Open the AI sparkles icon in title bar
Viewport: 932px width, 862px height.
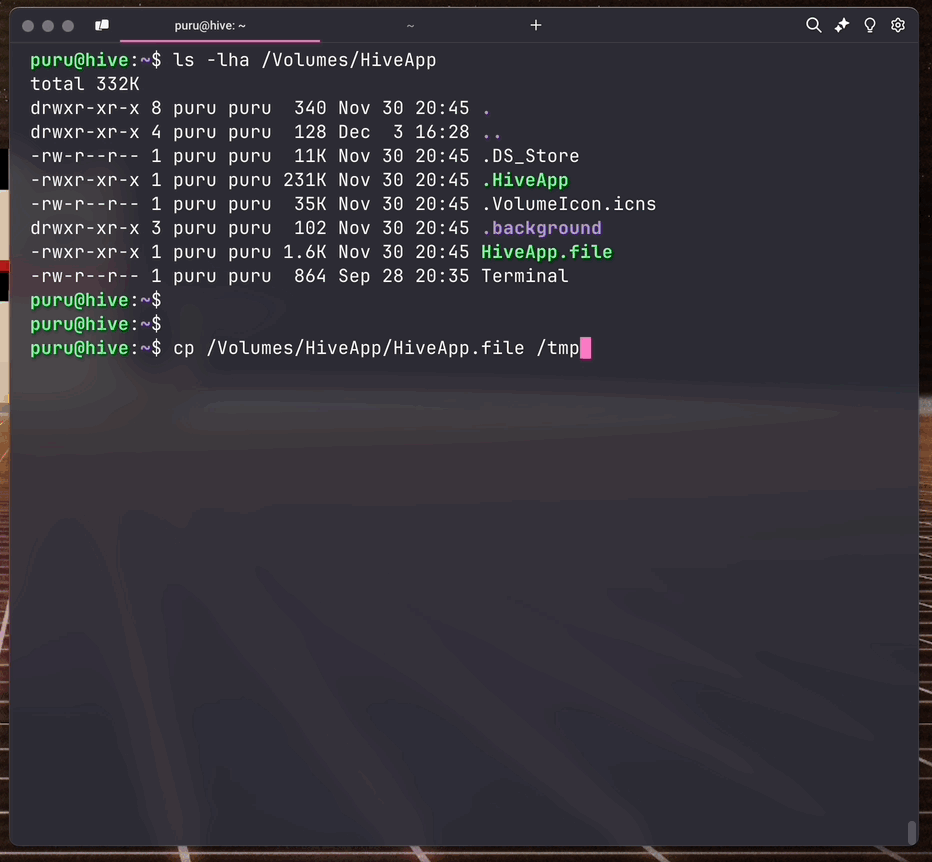tap(842, 25)
